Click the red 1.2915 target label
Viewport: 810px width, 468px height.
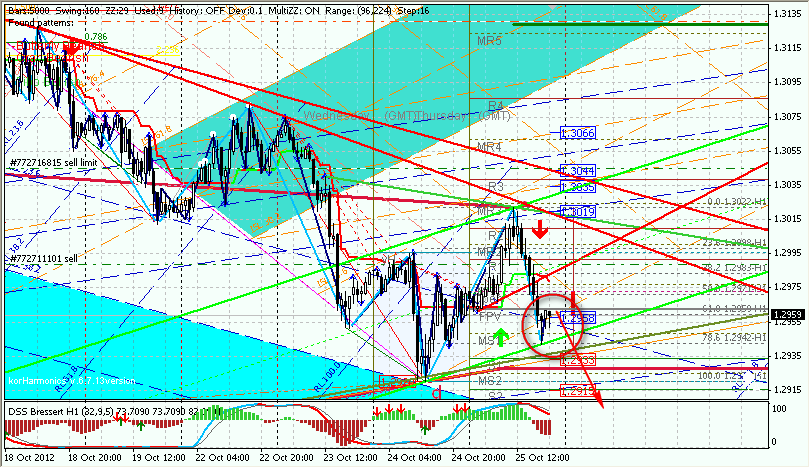tap(578, 391)
